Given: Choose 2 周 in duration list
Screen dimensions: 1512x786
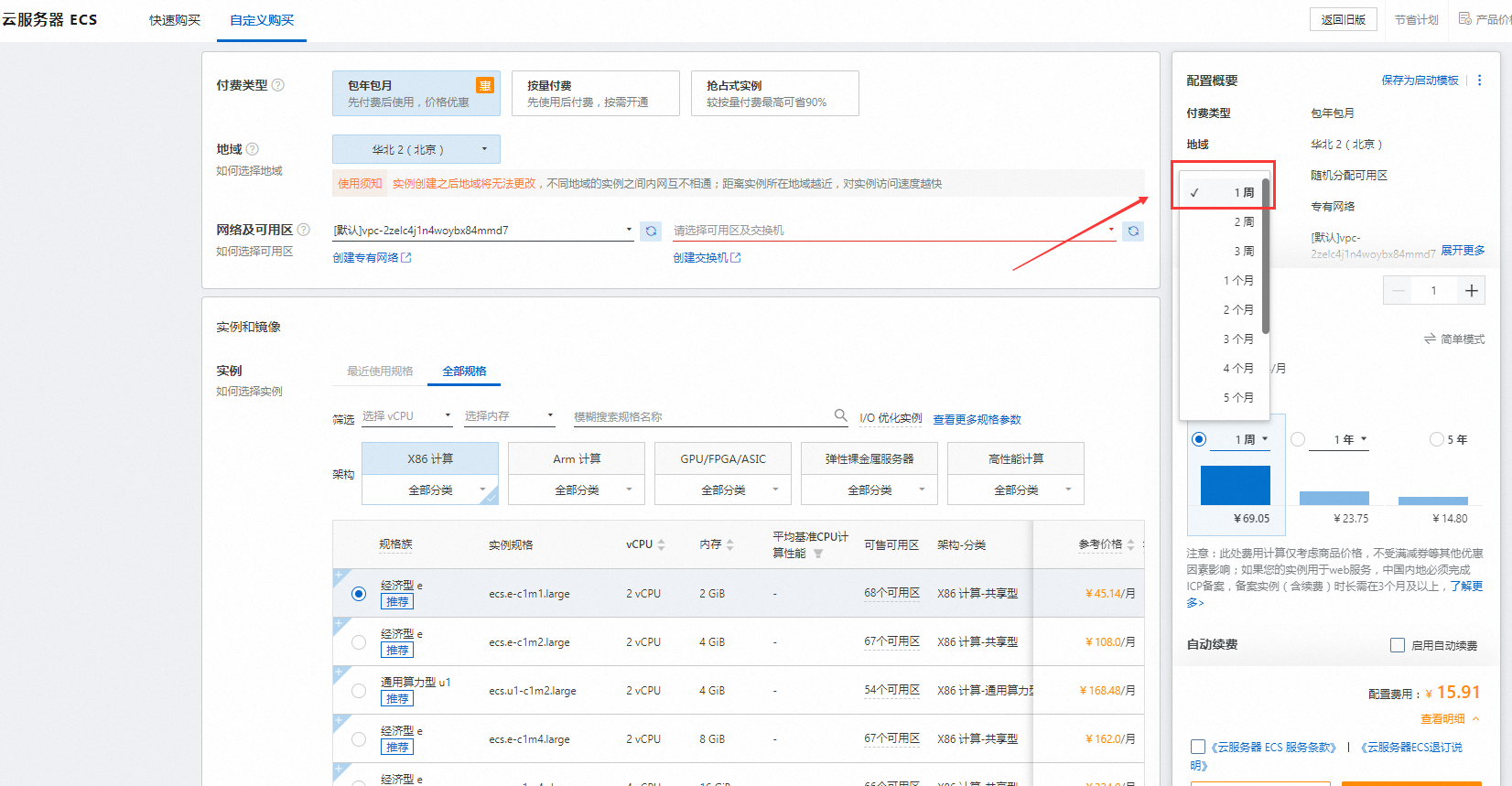Looking at the screenshot, I should click(x=1224, y=221).
